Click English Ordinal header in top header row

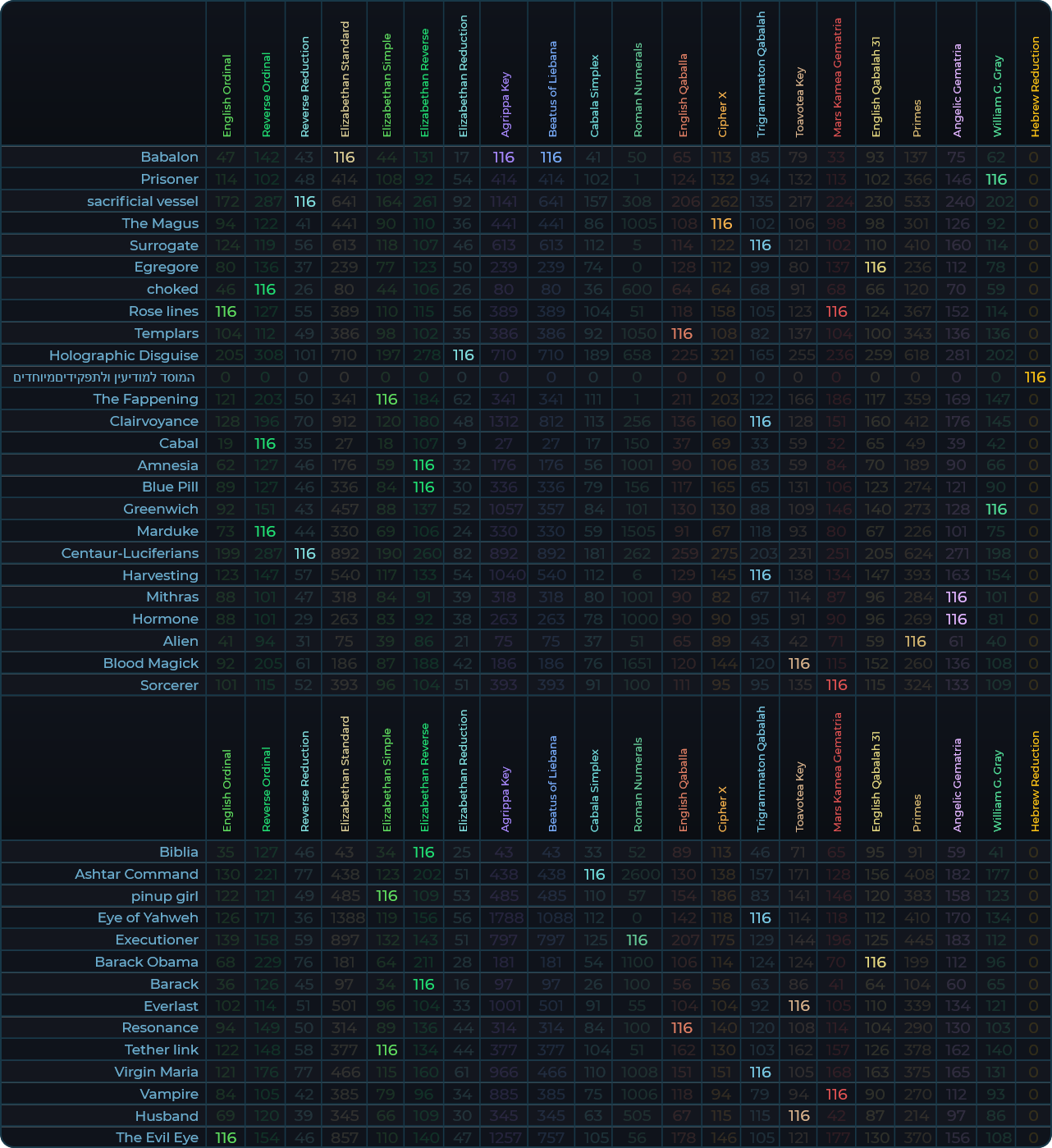(x=227, y=95)
